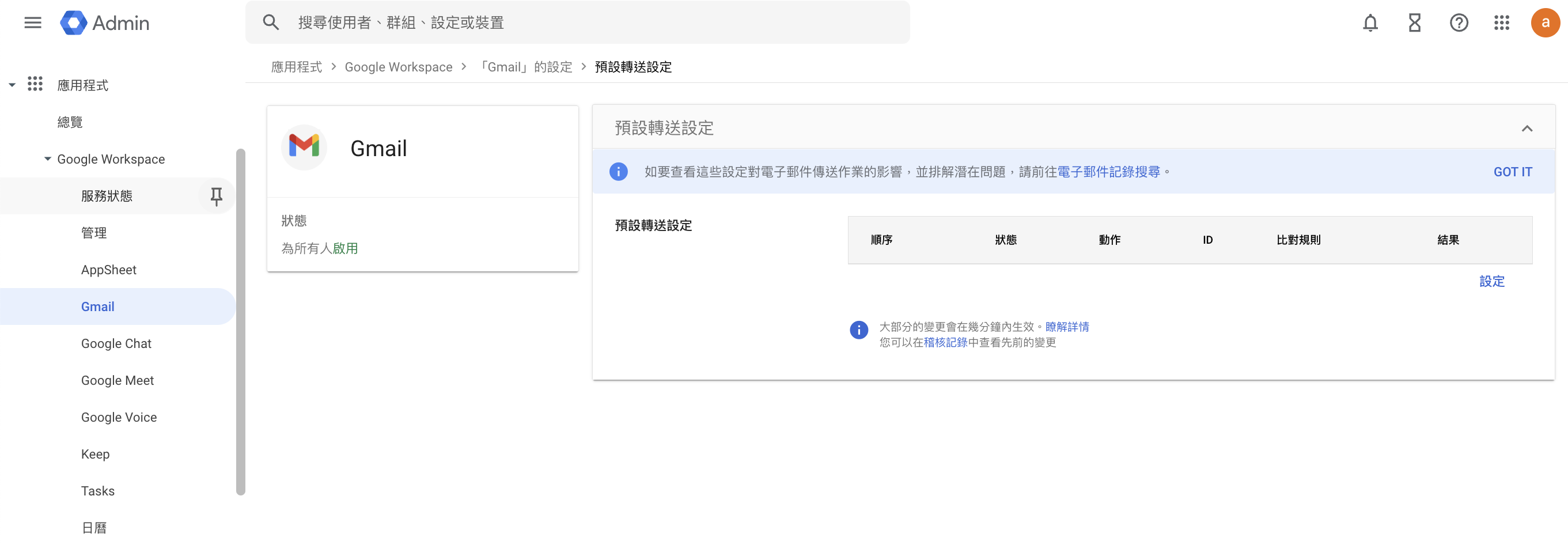Open the 稽核記錄 link

click(945, 342)
